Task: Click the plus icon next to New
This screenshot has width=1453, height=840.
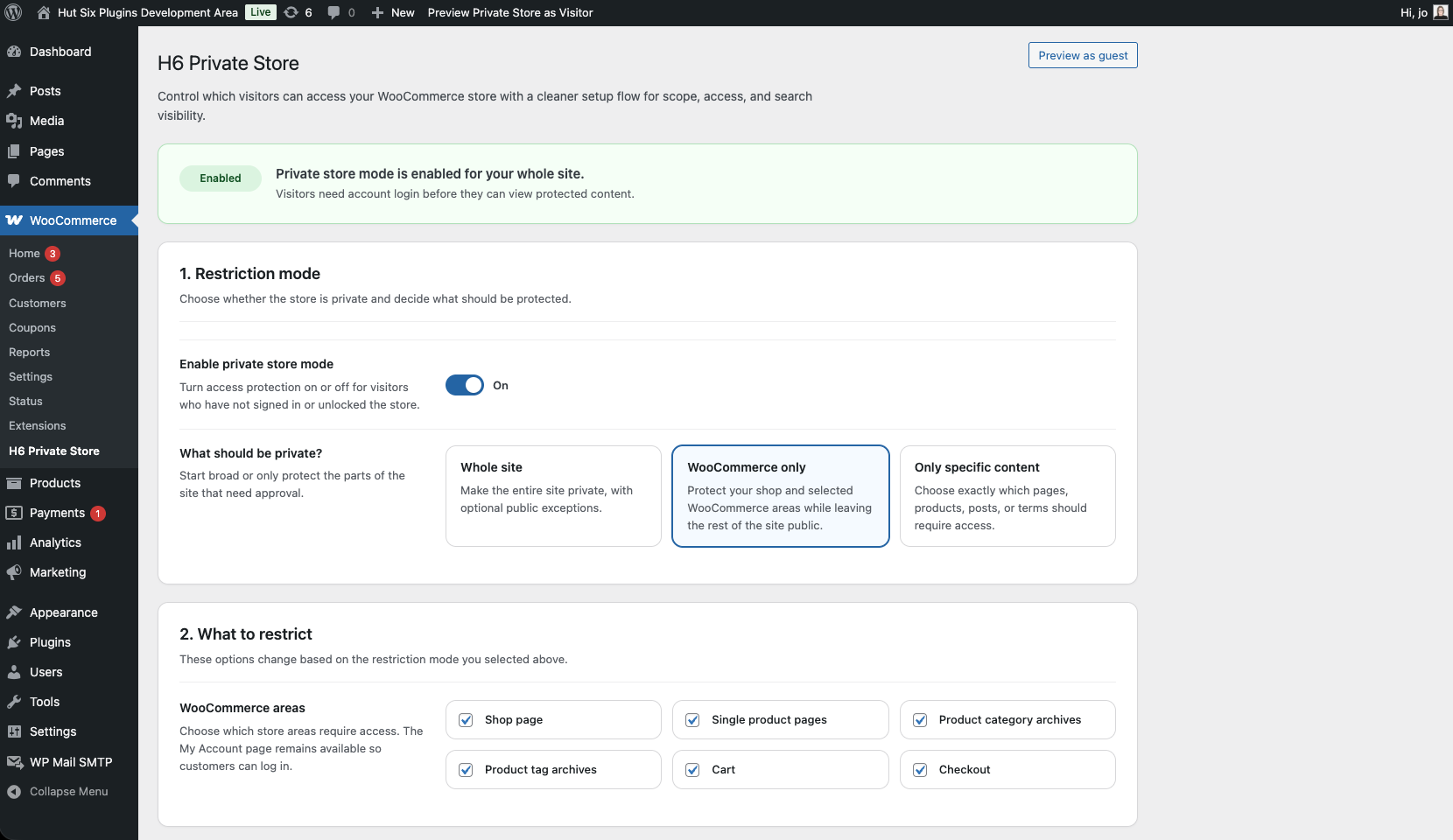Action: [x=377, y=12]
